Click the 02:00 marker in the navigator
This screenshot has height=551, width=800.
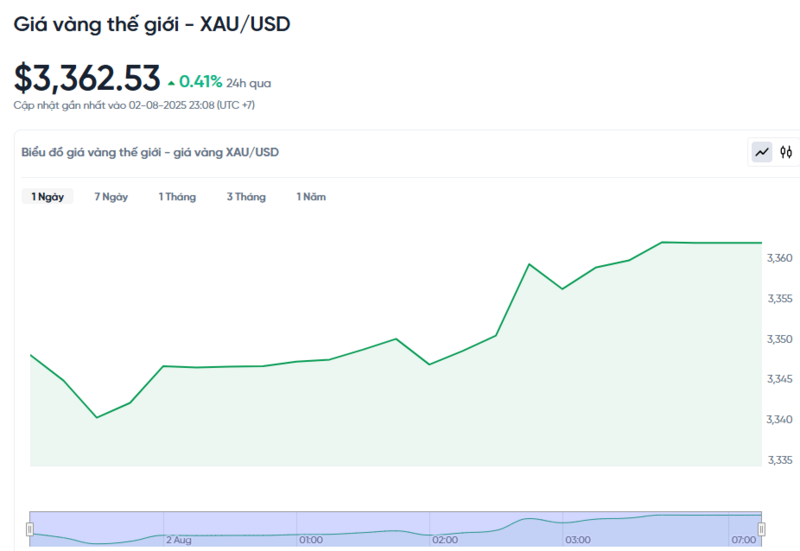[x=445, y=540]
